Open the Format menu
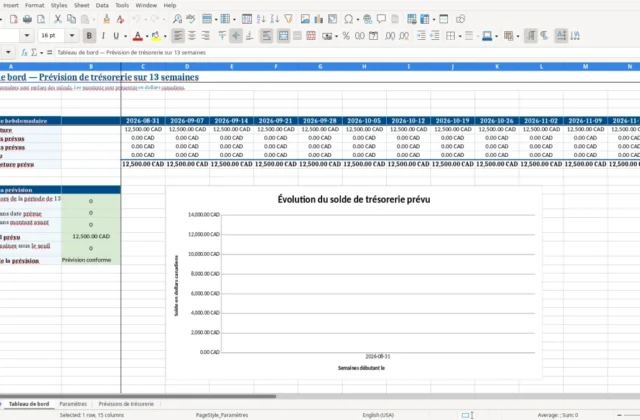The image size is (640, 420). pyautogui.click(x=34, y=5)
